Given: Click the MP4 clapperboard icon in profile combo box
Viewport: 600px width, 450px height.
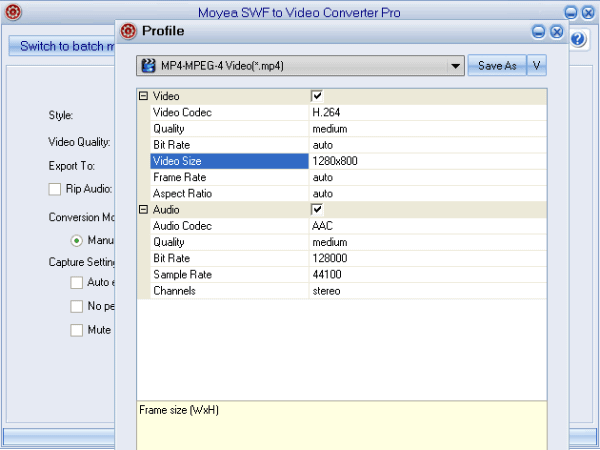Looking at the screenshot, I should click(148, 65).
